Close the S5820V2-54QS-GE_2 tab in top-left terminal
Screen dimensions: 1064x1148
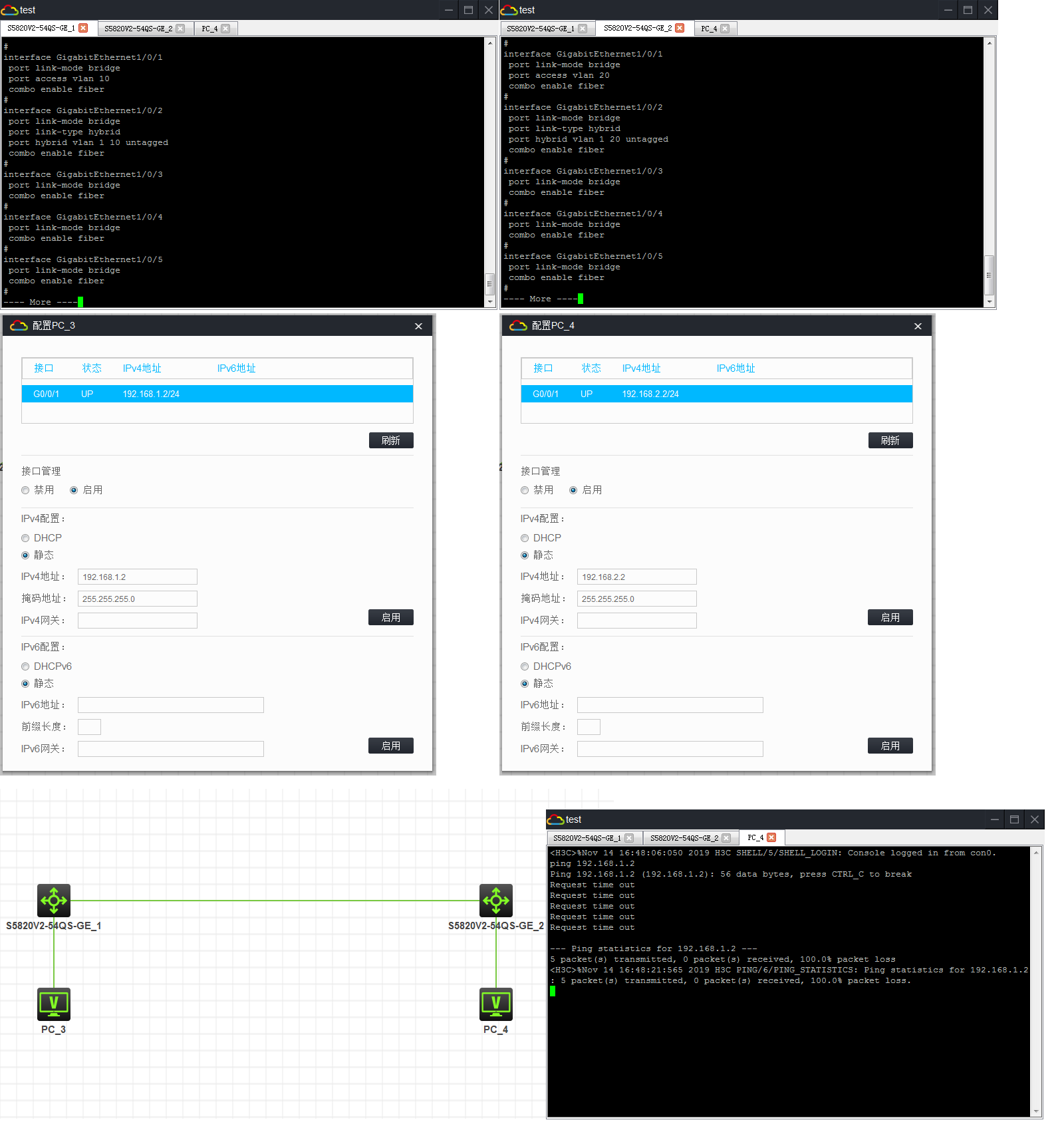tap(180, 29)
